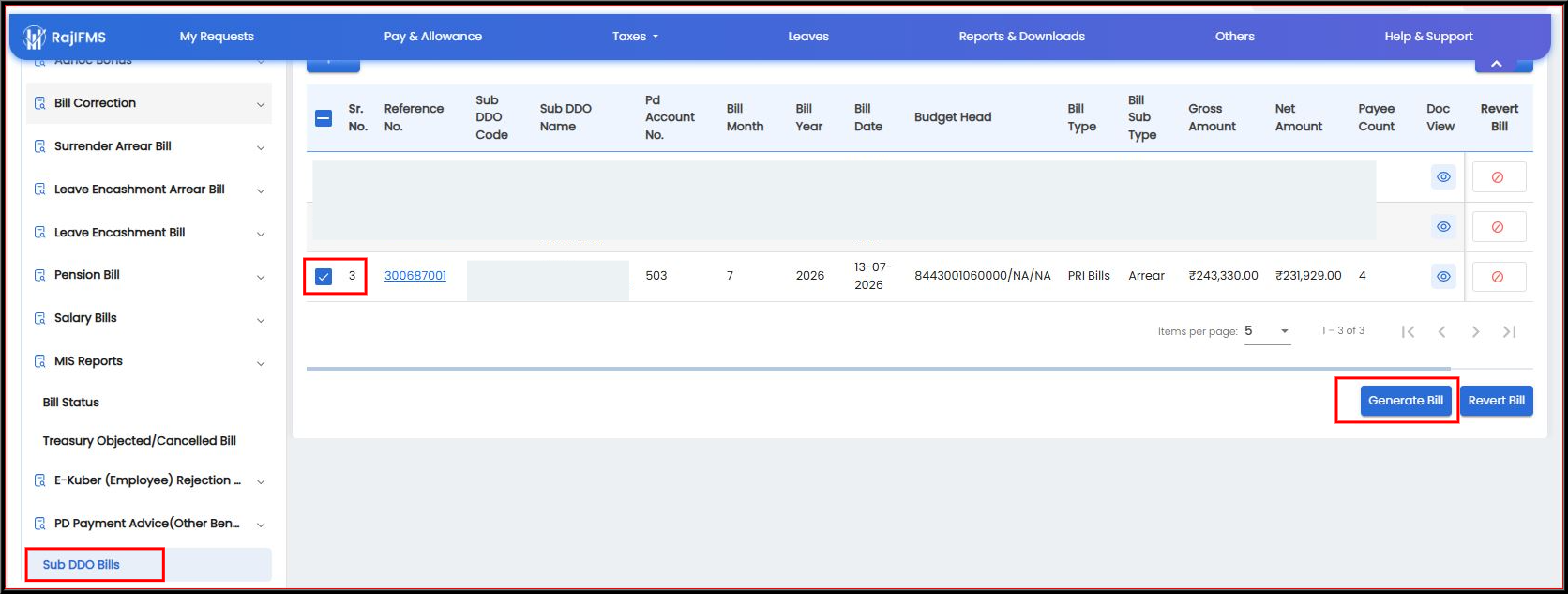Open the Leaves menu
Viewport: 1568px width, 594px height.
point(808,37)
